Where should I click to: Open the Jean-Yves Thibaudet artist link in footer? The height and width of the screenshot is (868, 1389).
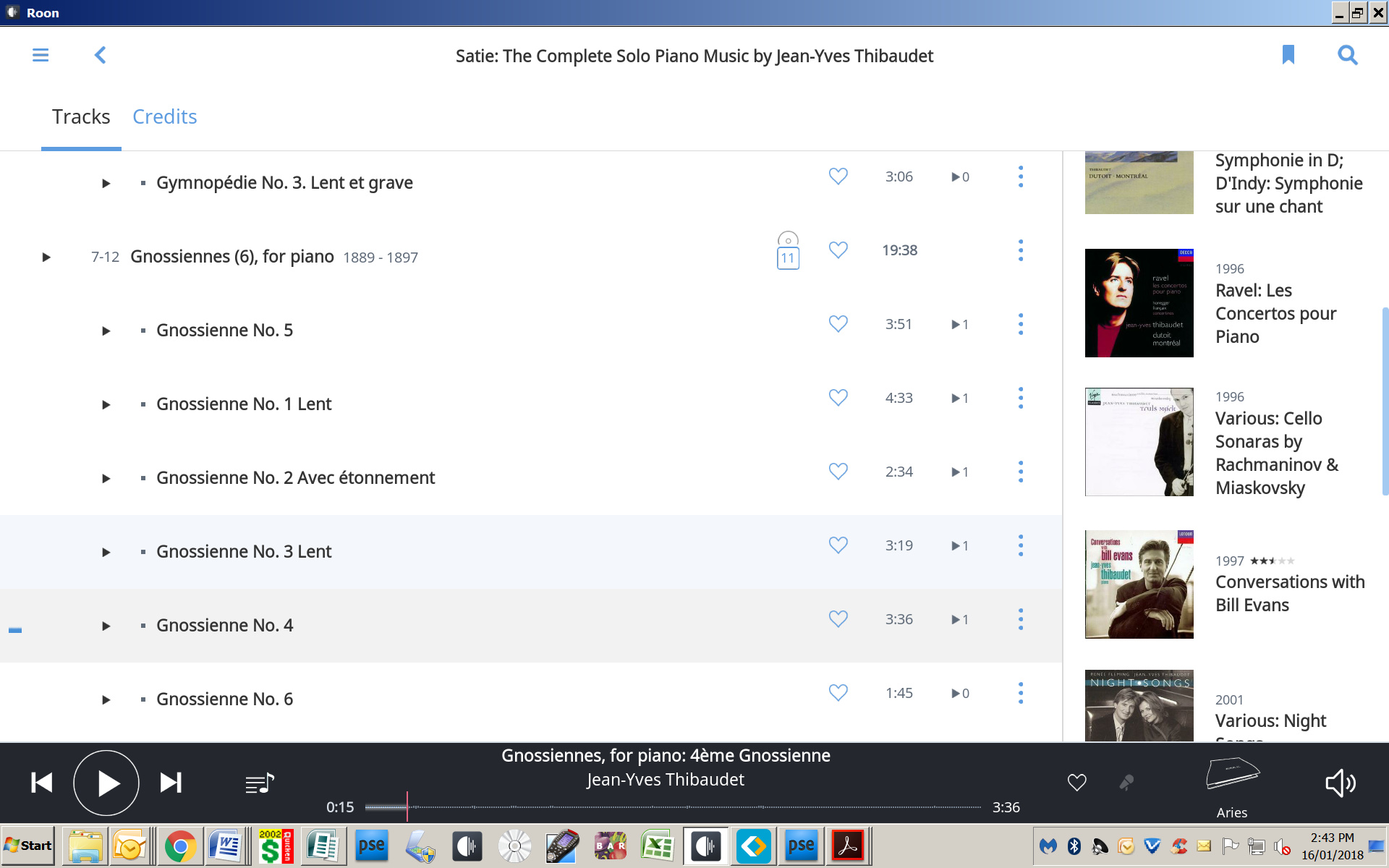tap(665, 780)
